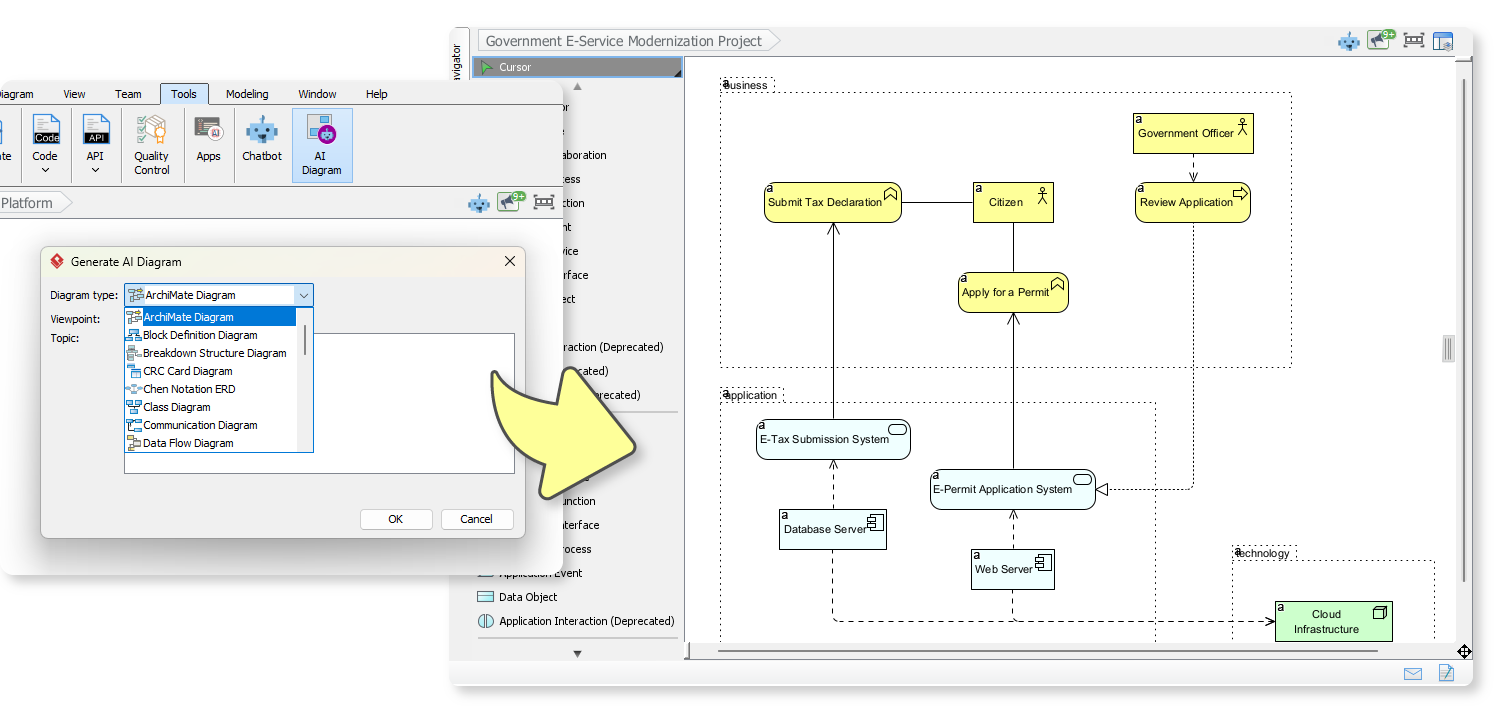Open the Chatbot tool from the Tools ribbon
1495x721 pixels.
pyautogui.click(x=261, y=144)
